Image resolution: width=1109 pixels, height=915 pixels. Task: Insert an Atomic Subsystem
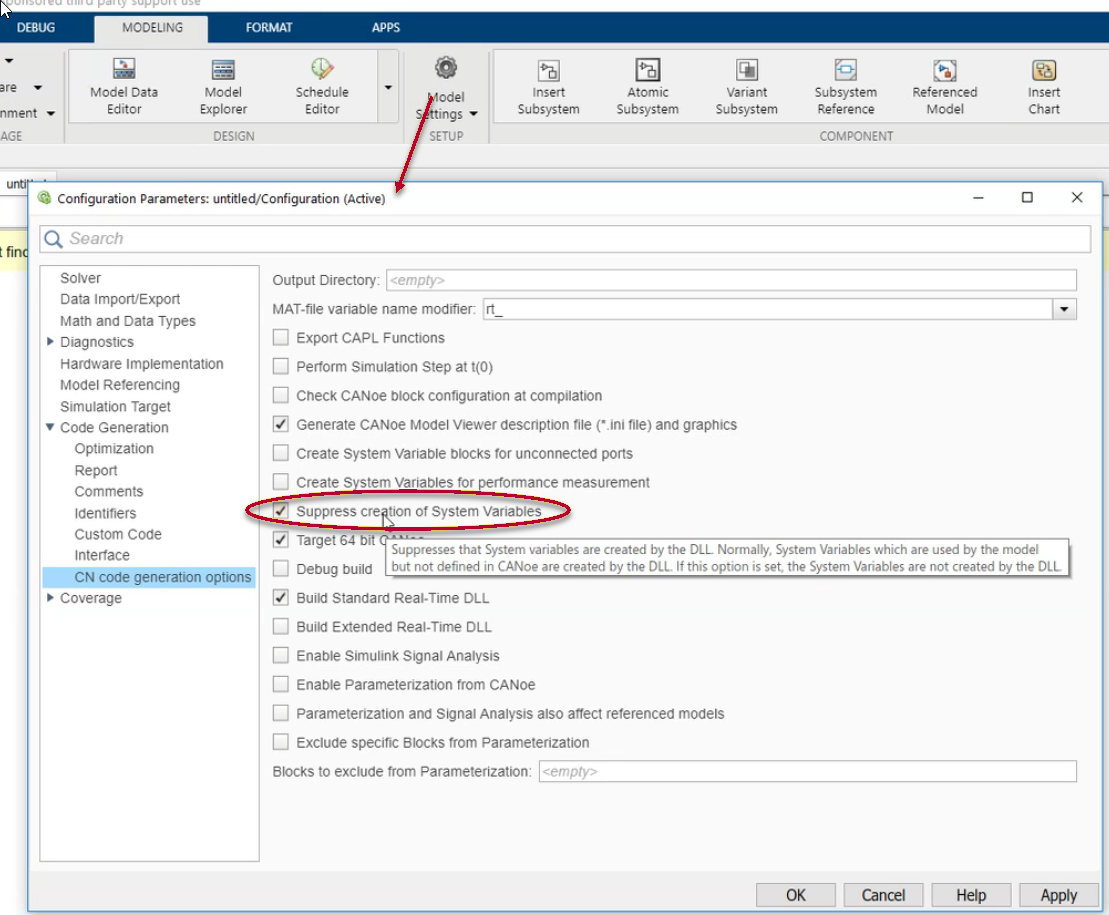[x=647, y=85]
